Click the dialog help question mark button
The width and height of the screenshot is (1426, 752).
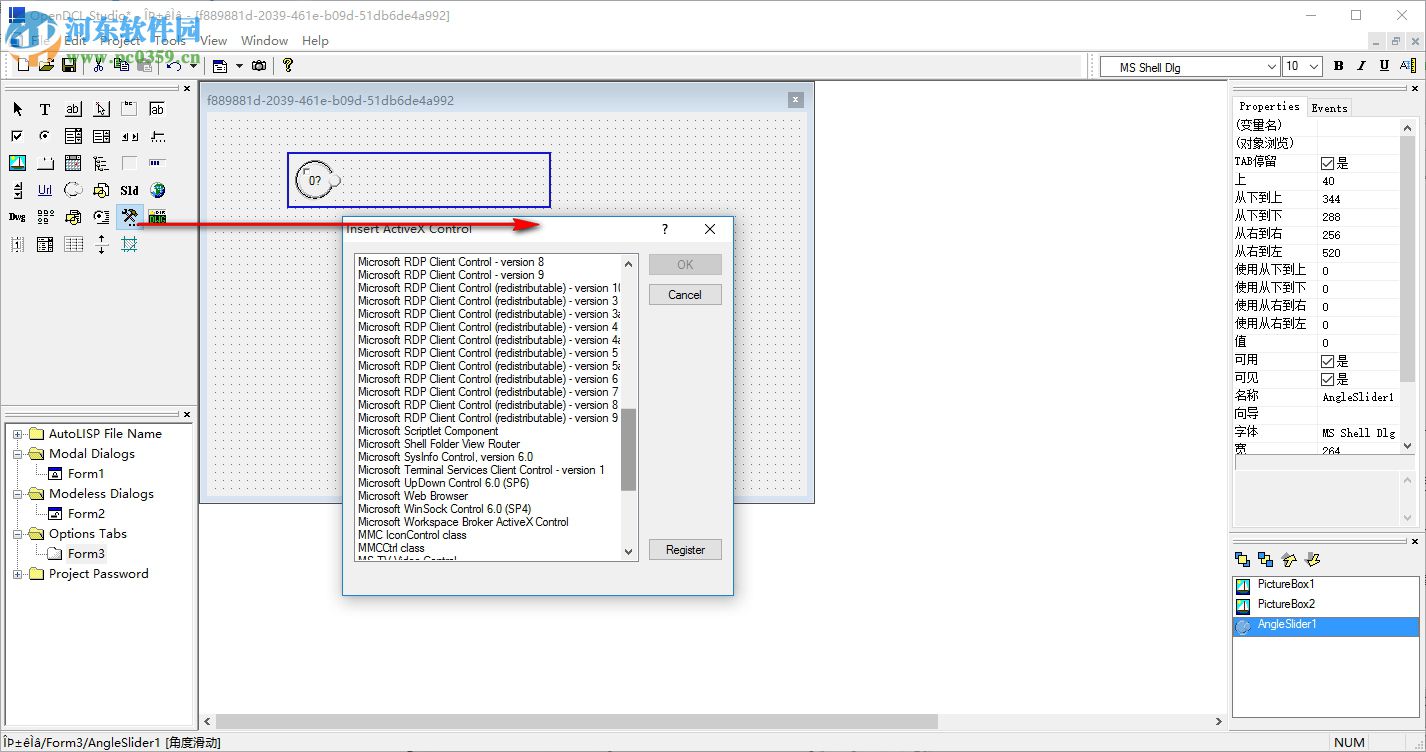665,229
